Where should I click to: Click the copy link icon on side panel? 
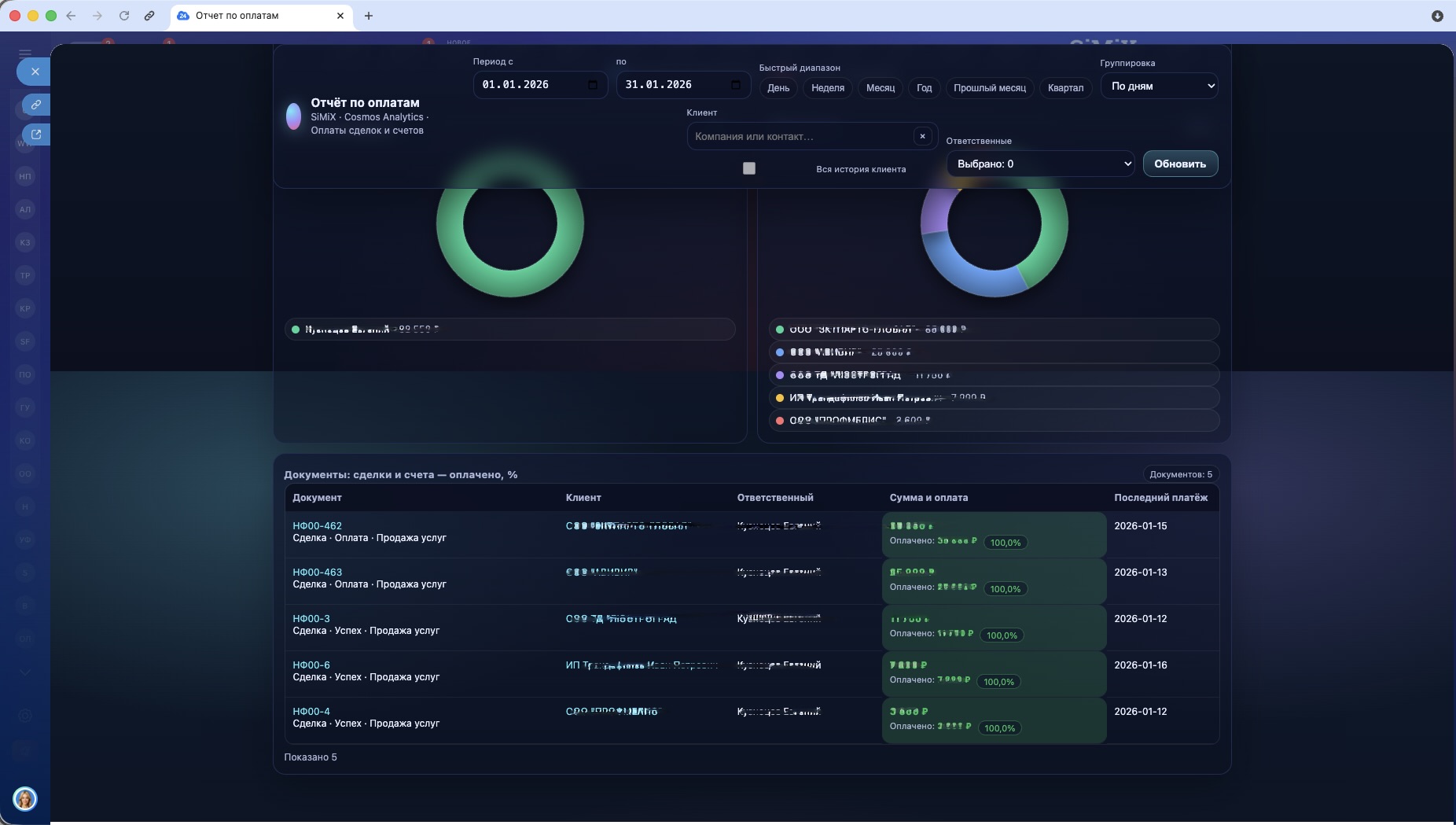click(36, 104)
